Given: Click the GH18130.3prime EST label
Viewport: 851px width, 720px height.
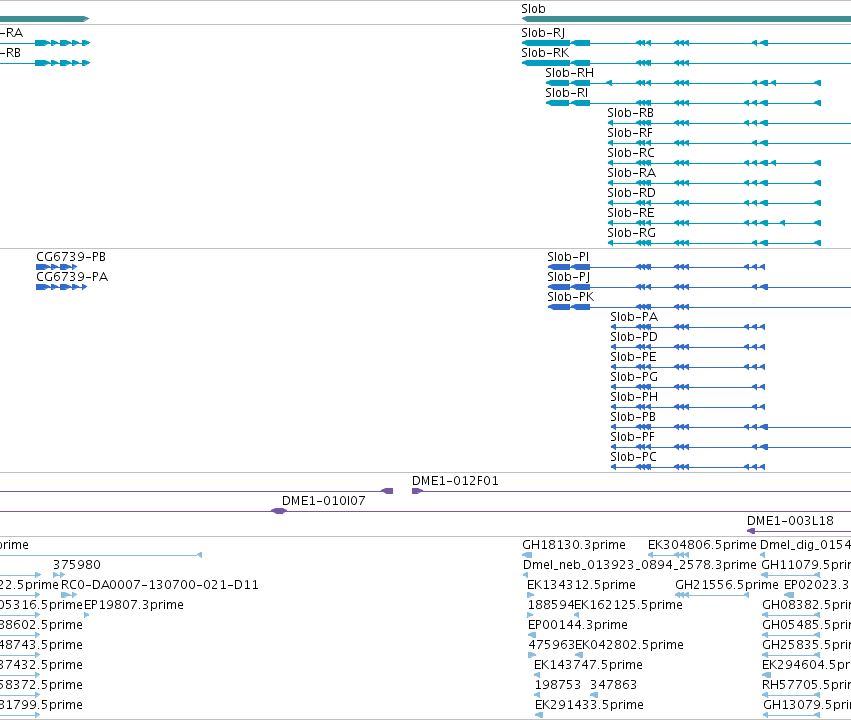Looking at the screenshot, I should tap(574, 545).
